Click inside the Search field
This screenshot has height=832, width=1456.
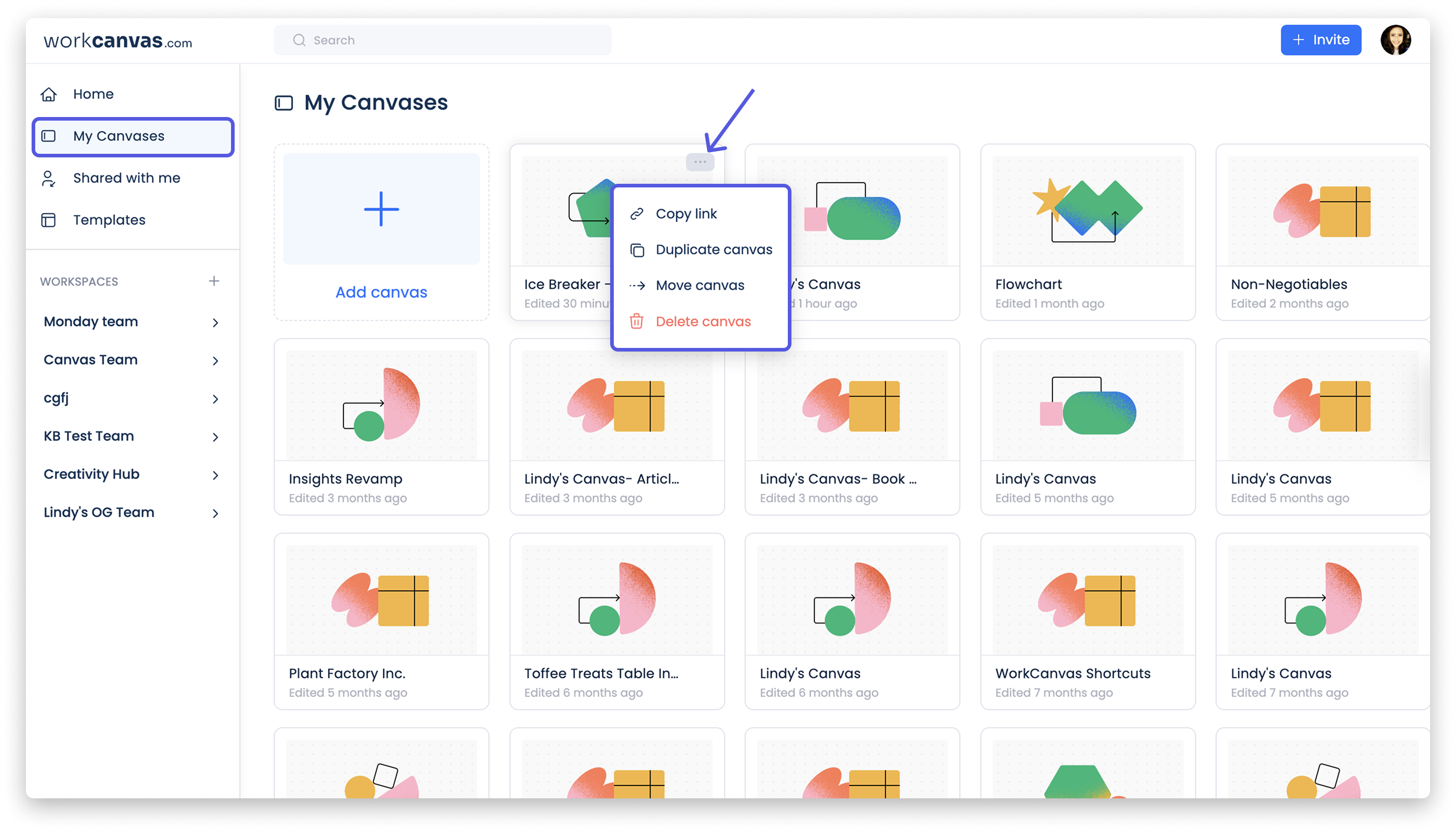click(x=443, y=40)
